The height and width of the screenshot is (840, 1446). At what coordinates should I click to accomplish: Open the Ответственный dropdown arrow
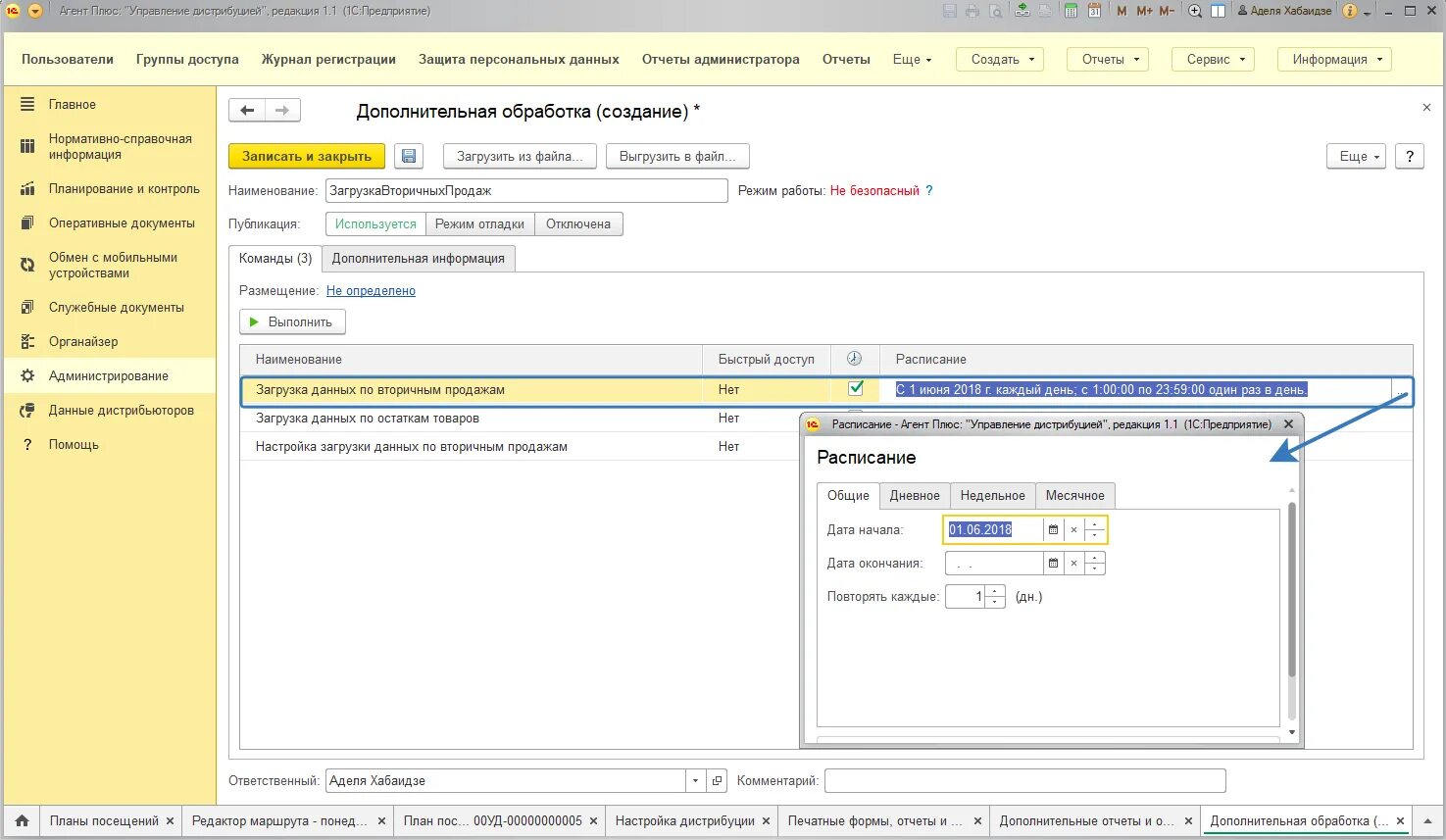tap(695, 780)
